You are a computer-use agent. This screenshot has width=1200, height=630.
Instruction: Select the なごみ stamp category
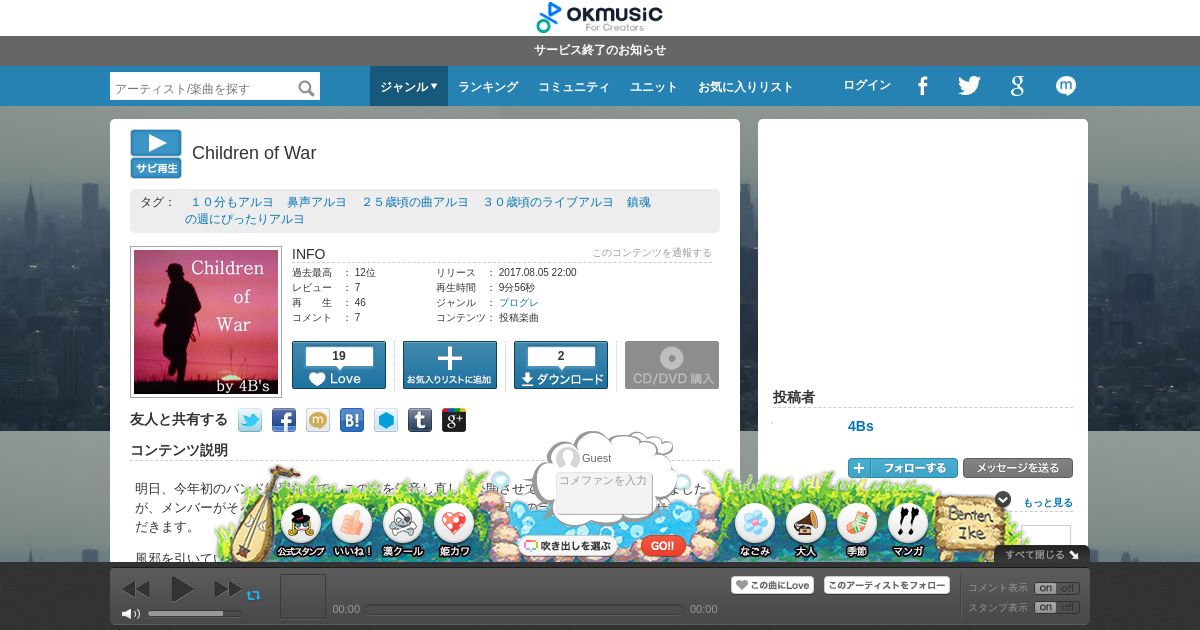click(755, 530)
